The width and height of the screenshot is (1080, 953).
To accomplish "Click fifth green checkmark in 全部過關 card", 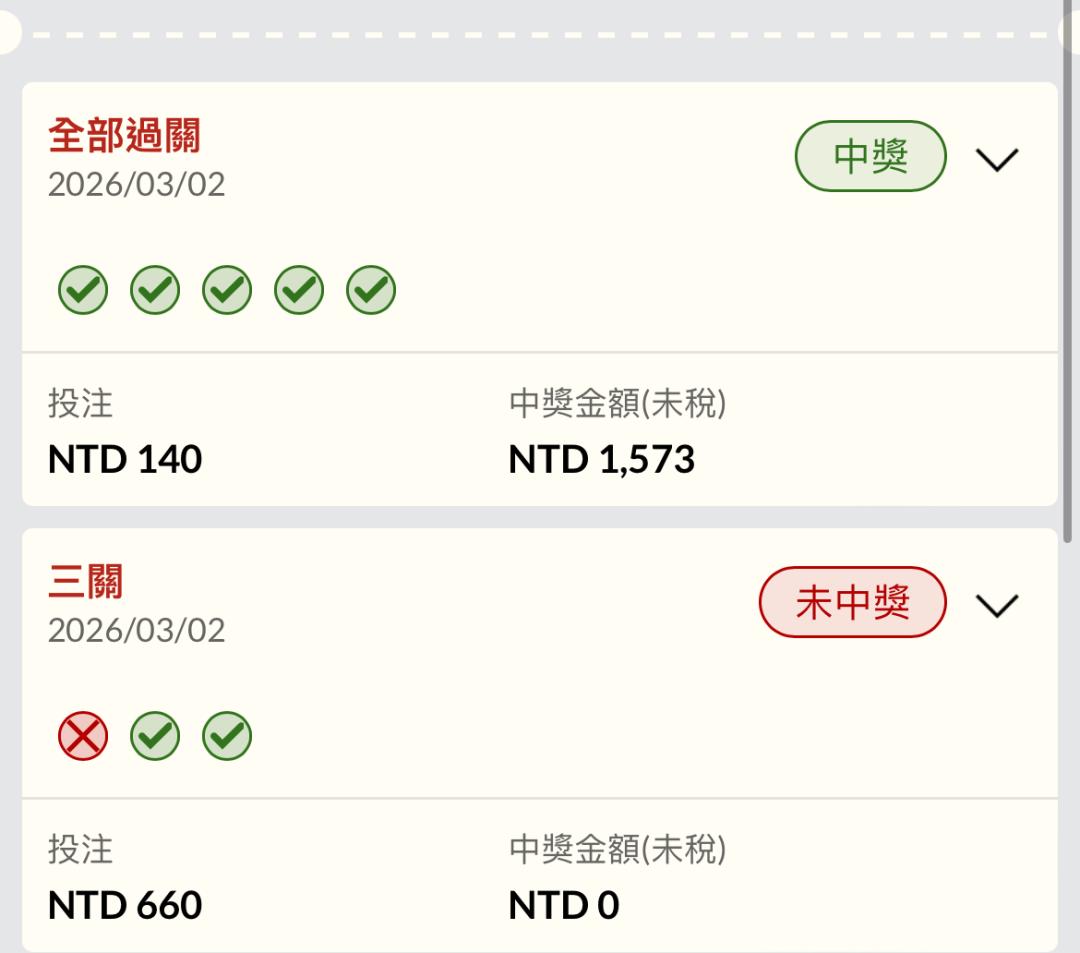I will [371, 291].
